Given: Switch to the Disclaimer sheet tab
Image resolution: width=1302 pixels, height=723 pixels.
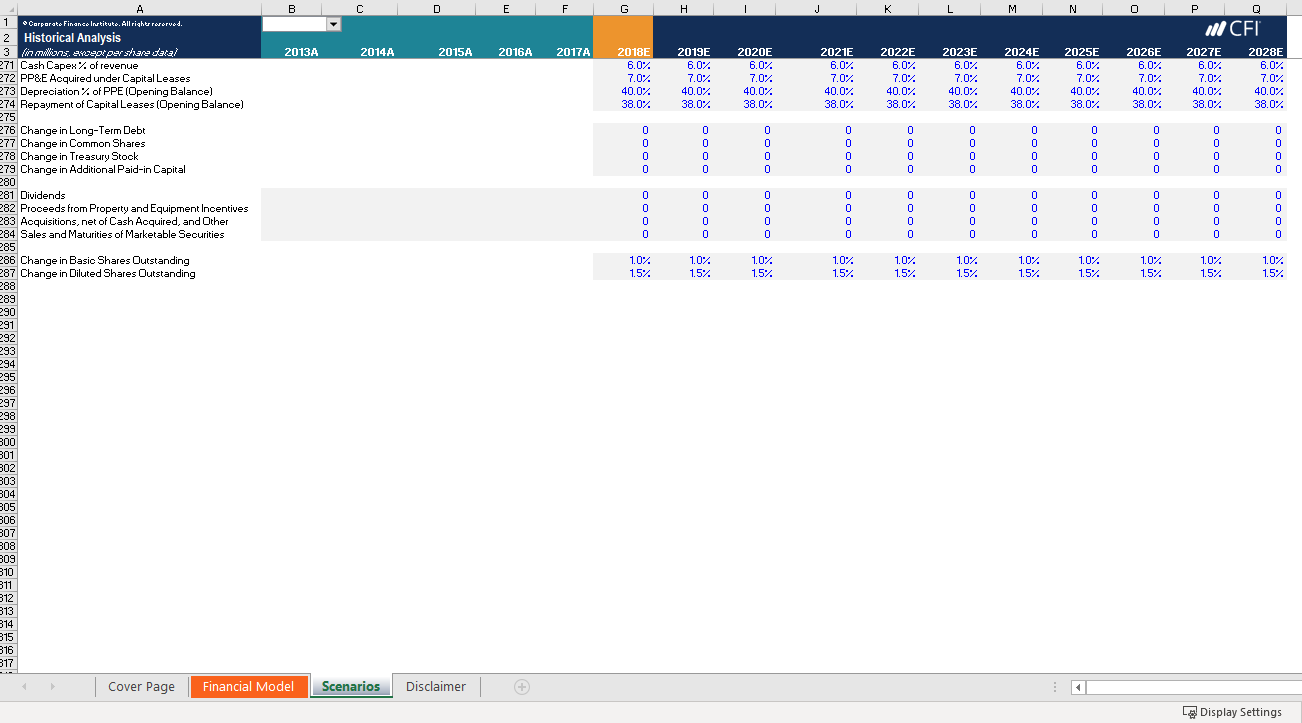Looking at the screenshot, I should pyautogui.click(x=436, y=686).
